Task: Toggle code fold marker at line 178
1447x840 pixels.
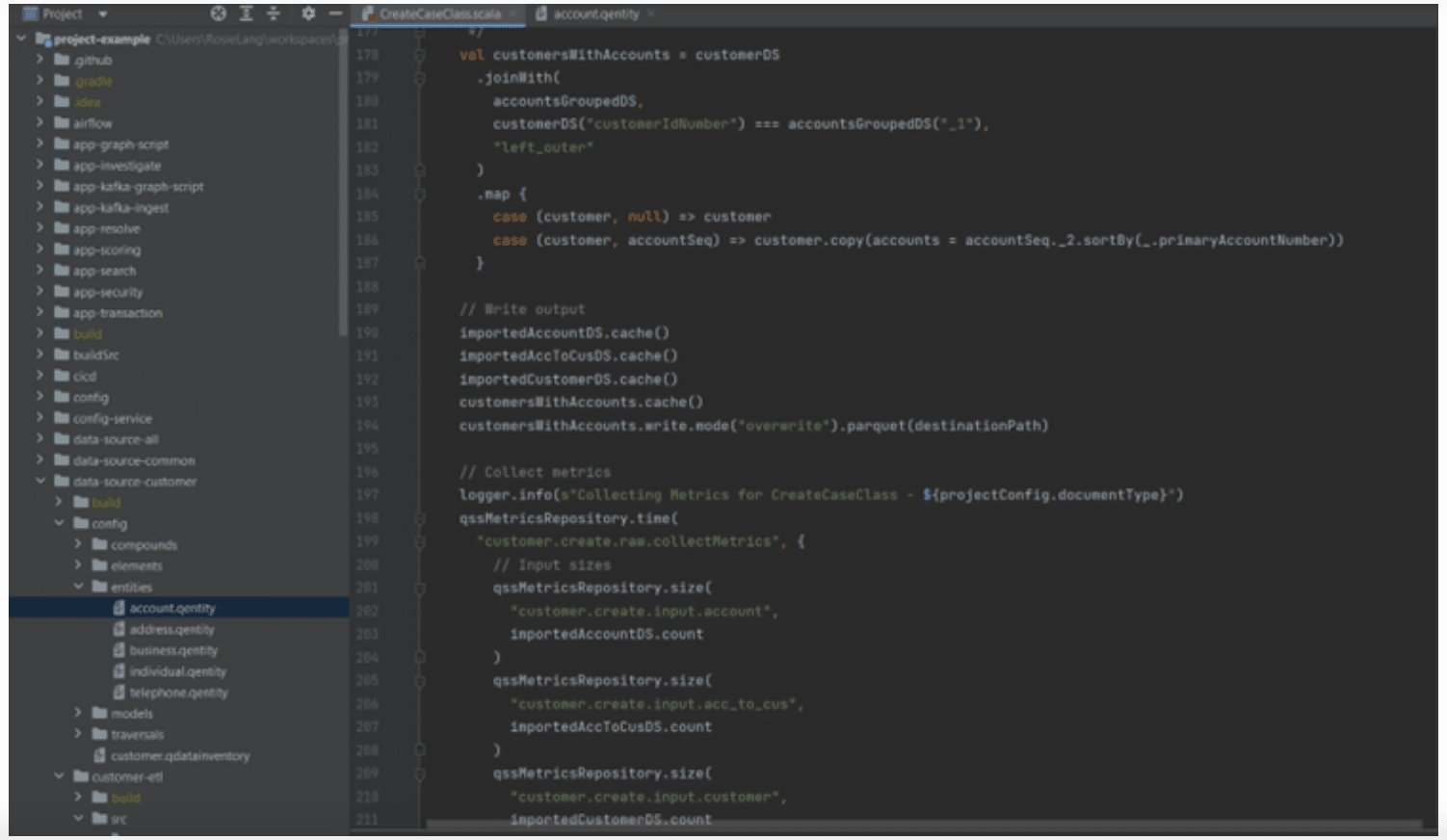Action: pyautogui.click(x=420, y=55)
